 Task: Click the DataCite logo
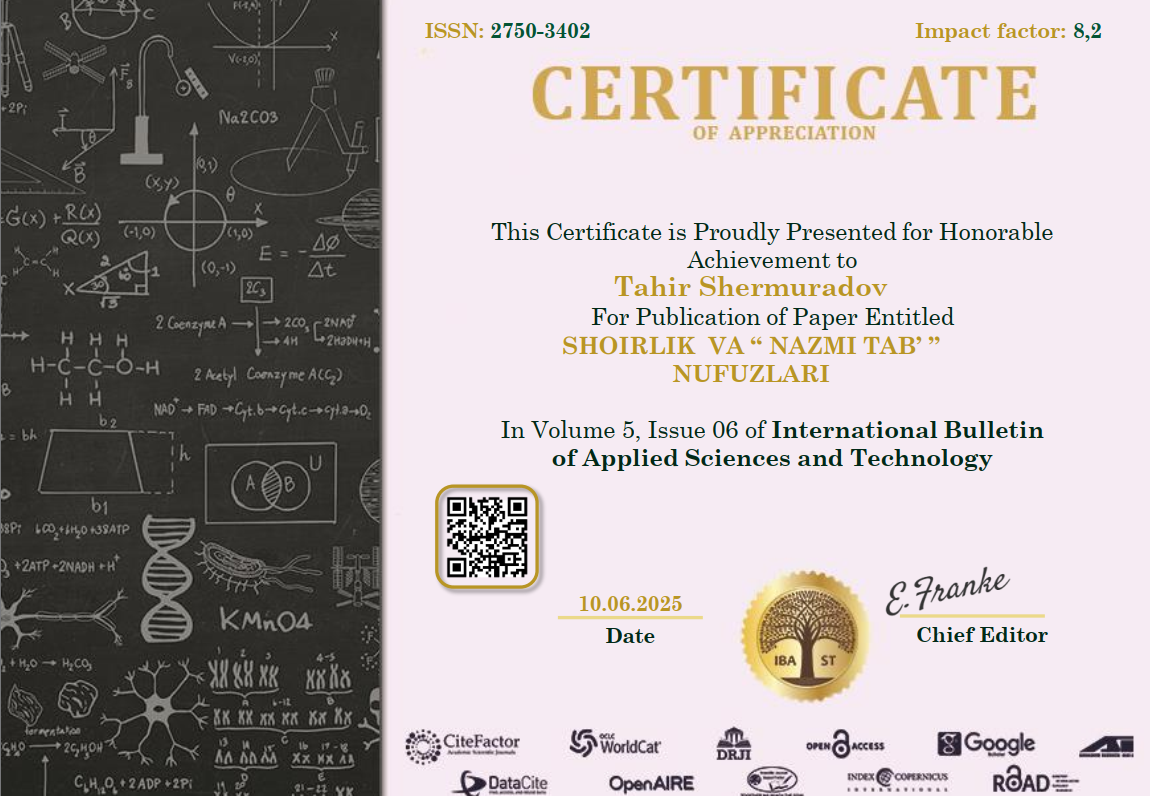500,783
